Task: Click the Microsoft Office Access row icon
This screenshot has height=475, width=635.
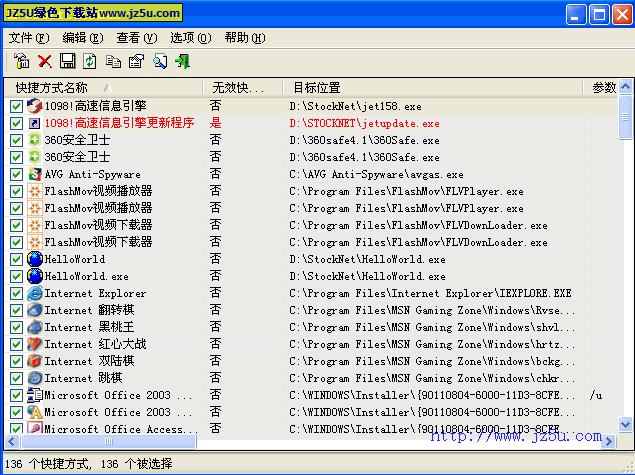Action: (35, 428)
